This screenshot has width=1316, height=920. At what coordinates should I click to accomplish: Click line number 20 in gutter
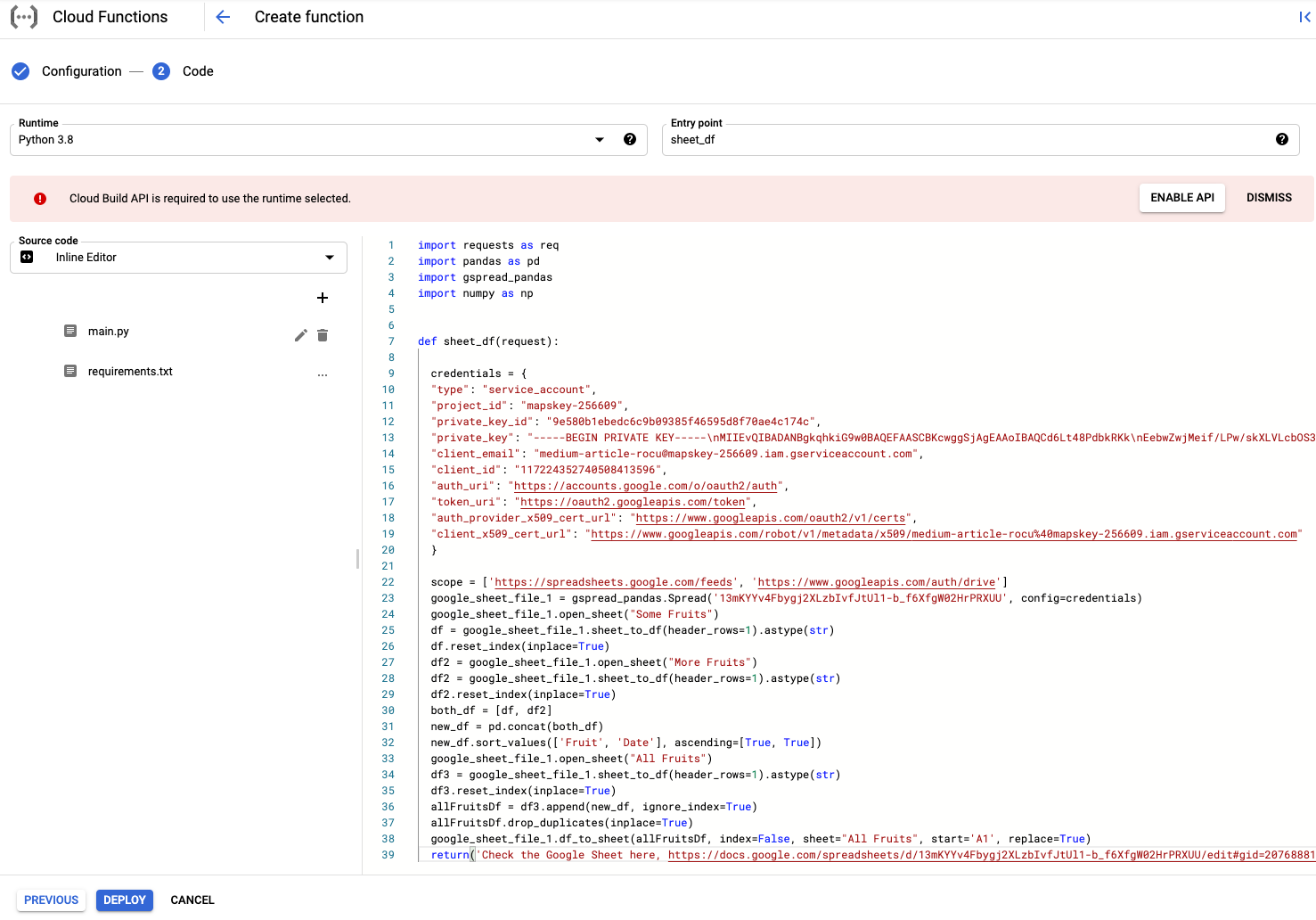(388, 550)
